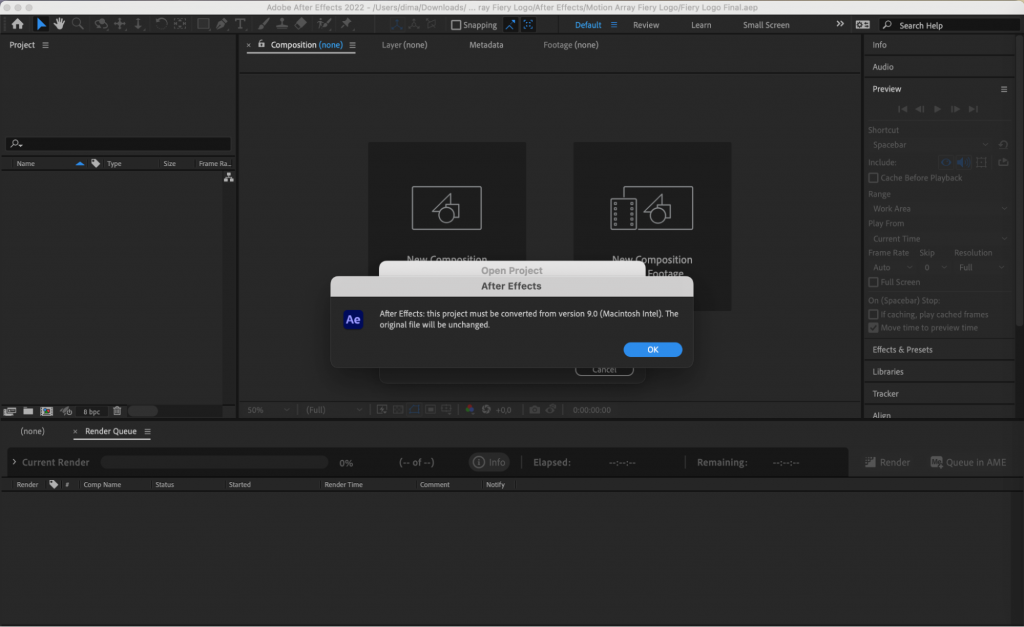Enable the Snapping checkbox
Image resolution: width=1024 pixels, height=627 pixels.
point(458,25)
